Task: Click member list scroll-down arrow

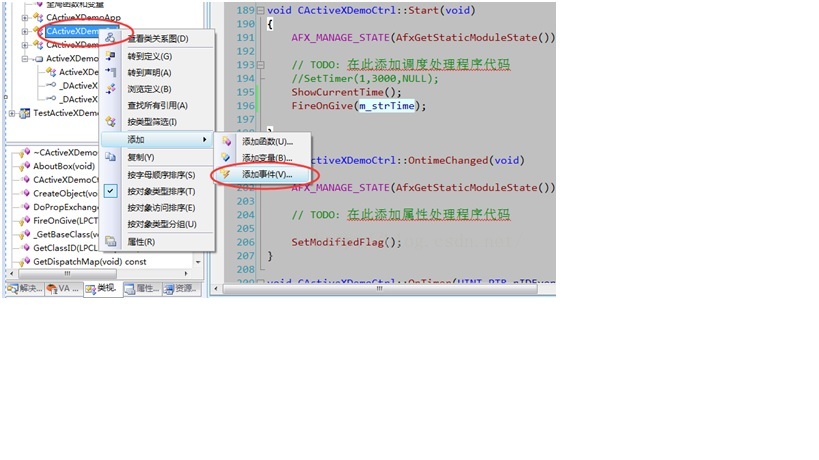Action: pyautogui.click(x=197, y=262)
